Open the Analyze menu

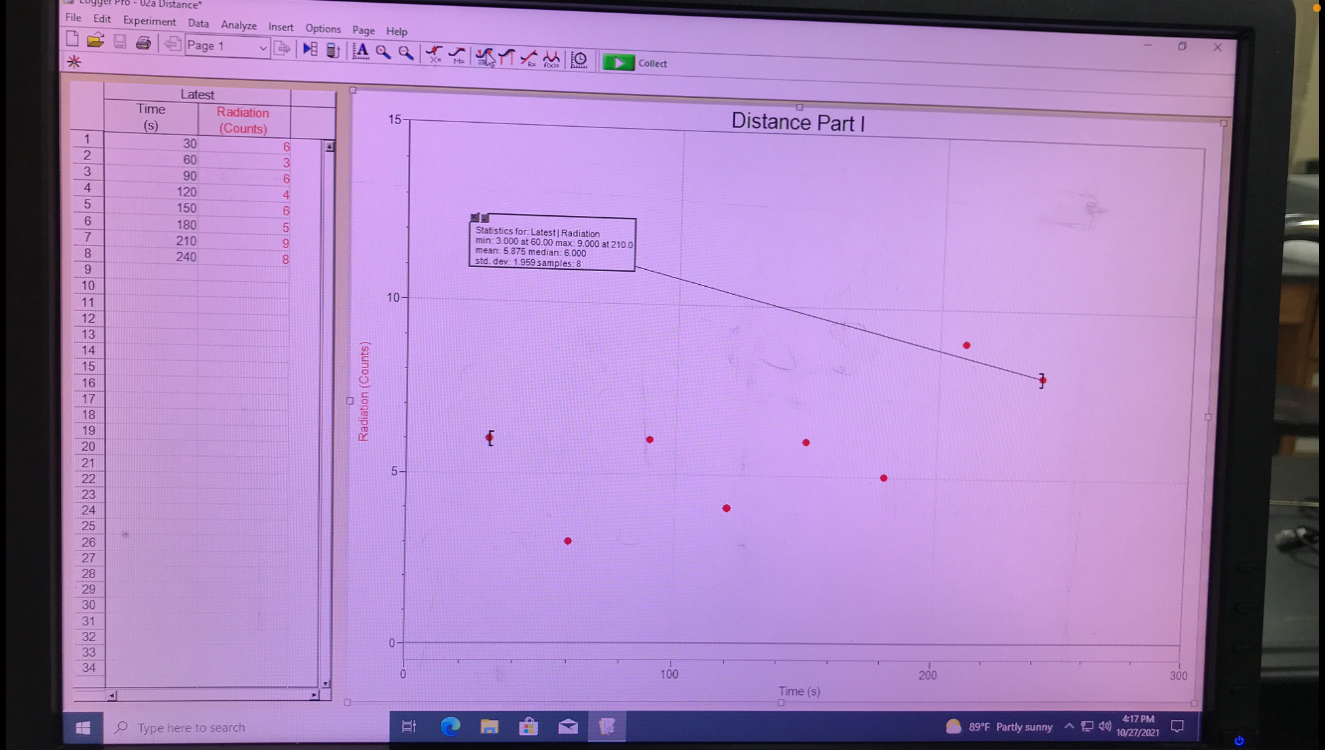(x=238, y=25)
